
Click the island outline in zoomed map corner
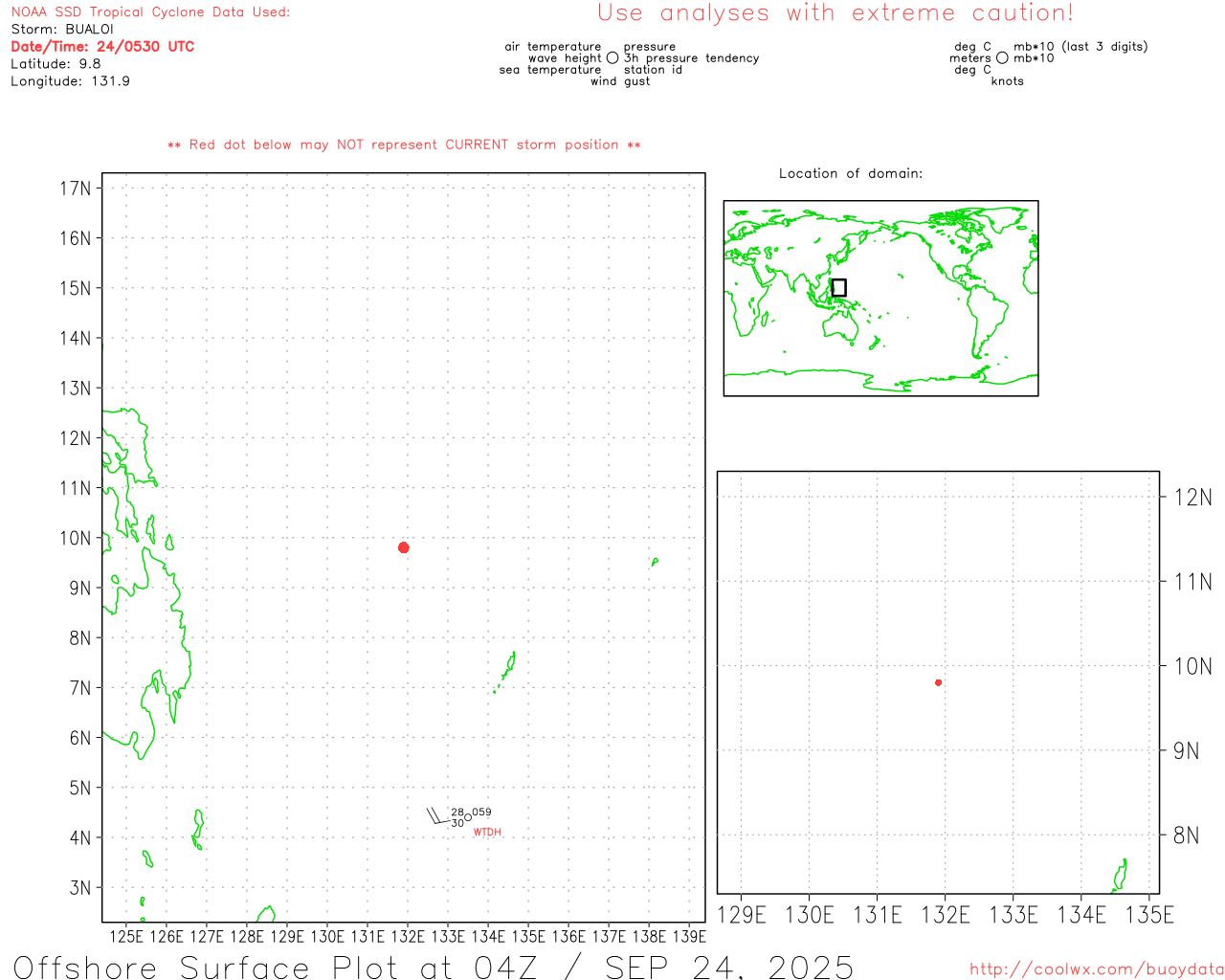click(1121, 876)
